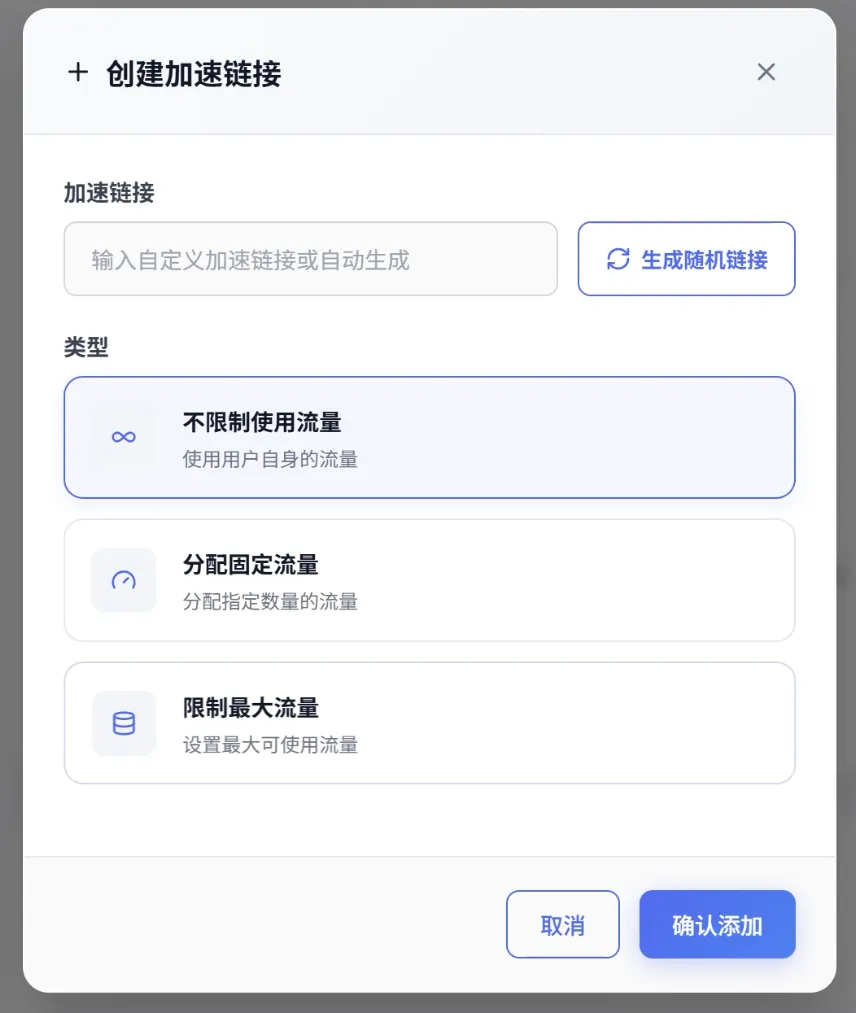Focus the 输入自定义加速链接或自动生成 input field
This screenshot has height=1013, width=856.
coord(311,259)
